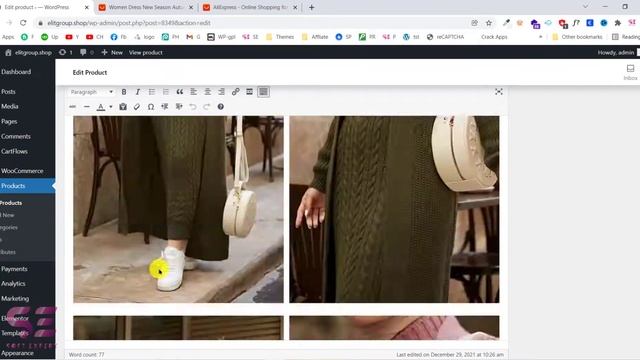Screen dimensions: 640x360
Task: Insert horizontal line
Action: [87, 107]
